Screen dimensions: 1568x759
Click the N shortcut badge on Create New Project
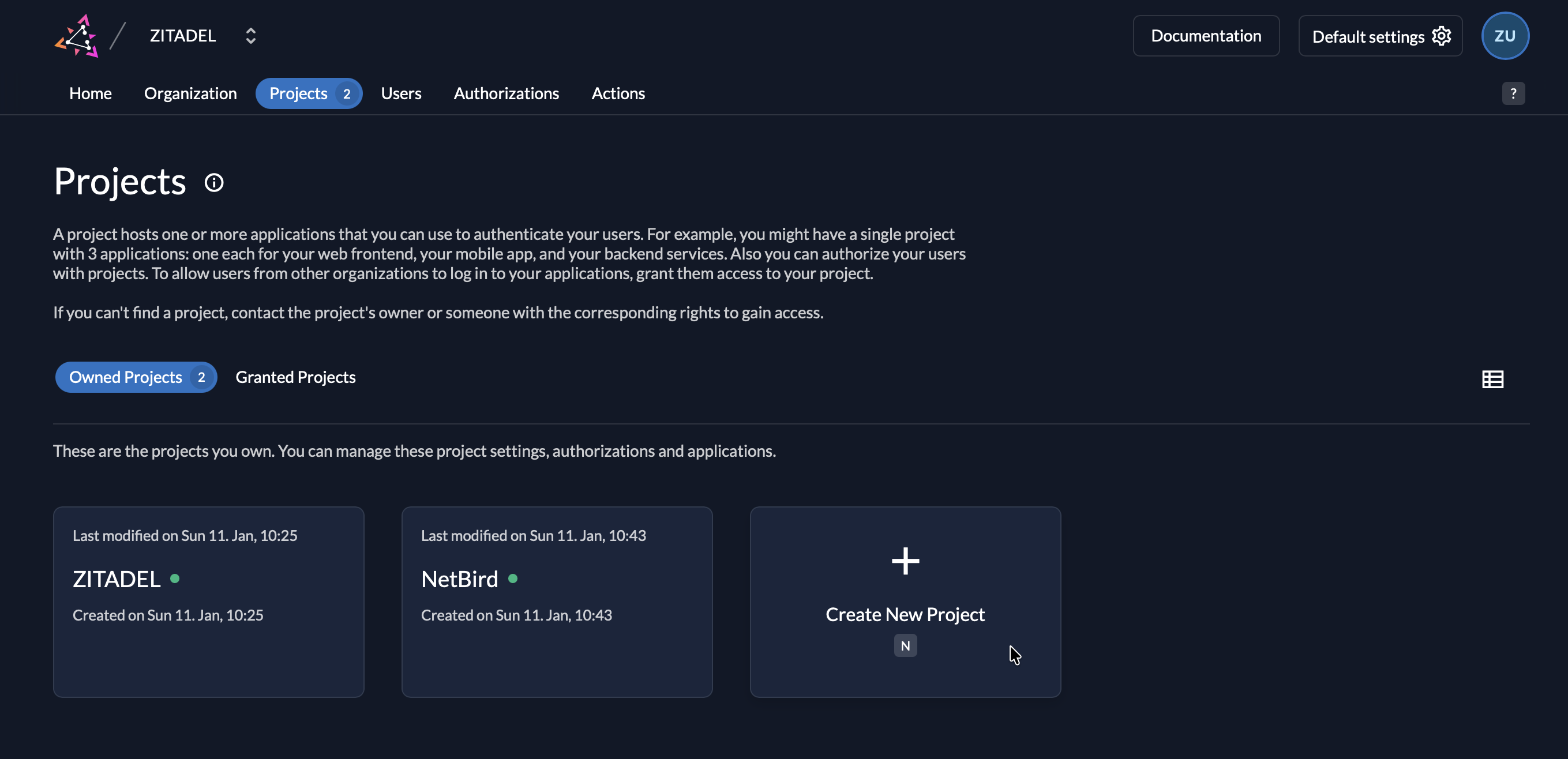(905, 645)
